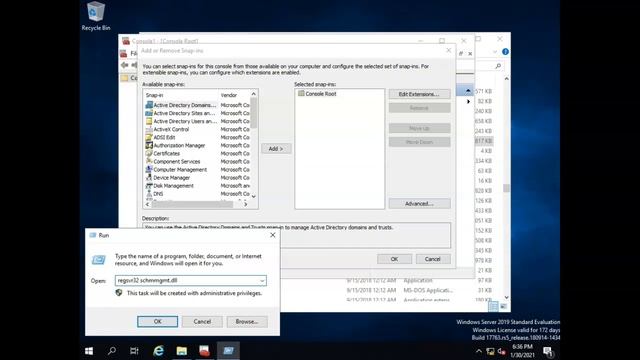Image resolution: width=640 pixels, height=360 pixels.
Task: Open volume tray icon
Action: [x=502, y=351]
